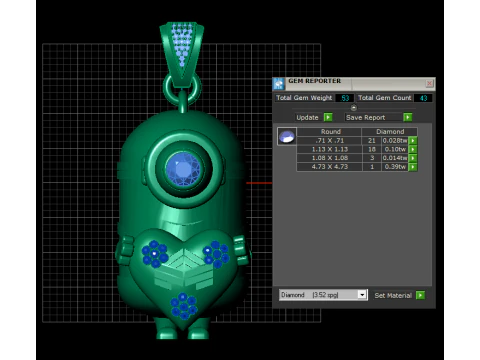Select the bottom gem flower cluster on the heart

coord(184,306)
